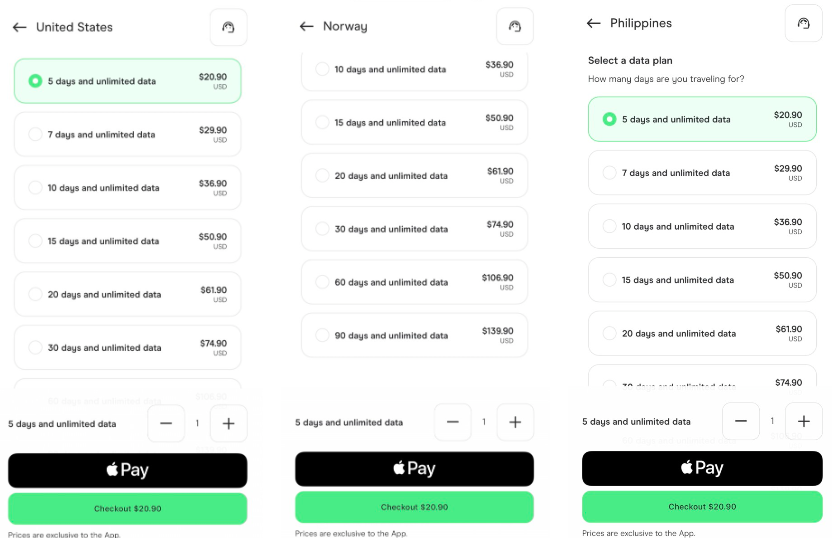The image size is (832, 538).
Task: Go back from Philippines screen
Action: click(x=594, y=23)
